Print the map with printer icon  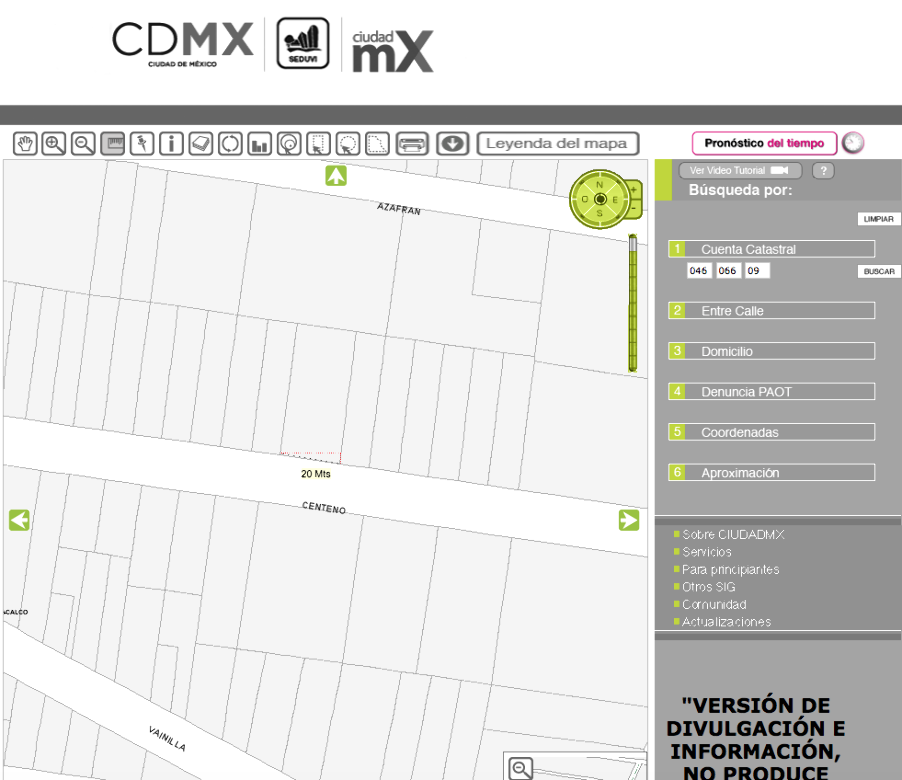pyautogui.click(x=412, y=144)
